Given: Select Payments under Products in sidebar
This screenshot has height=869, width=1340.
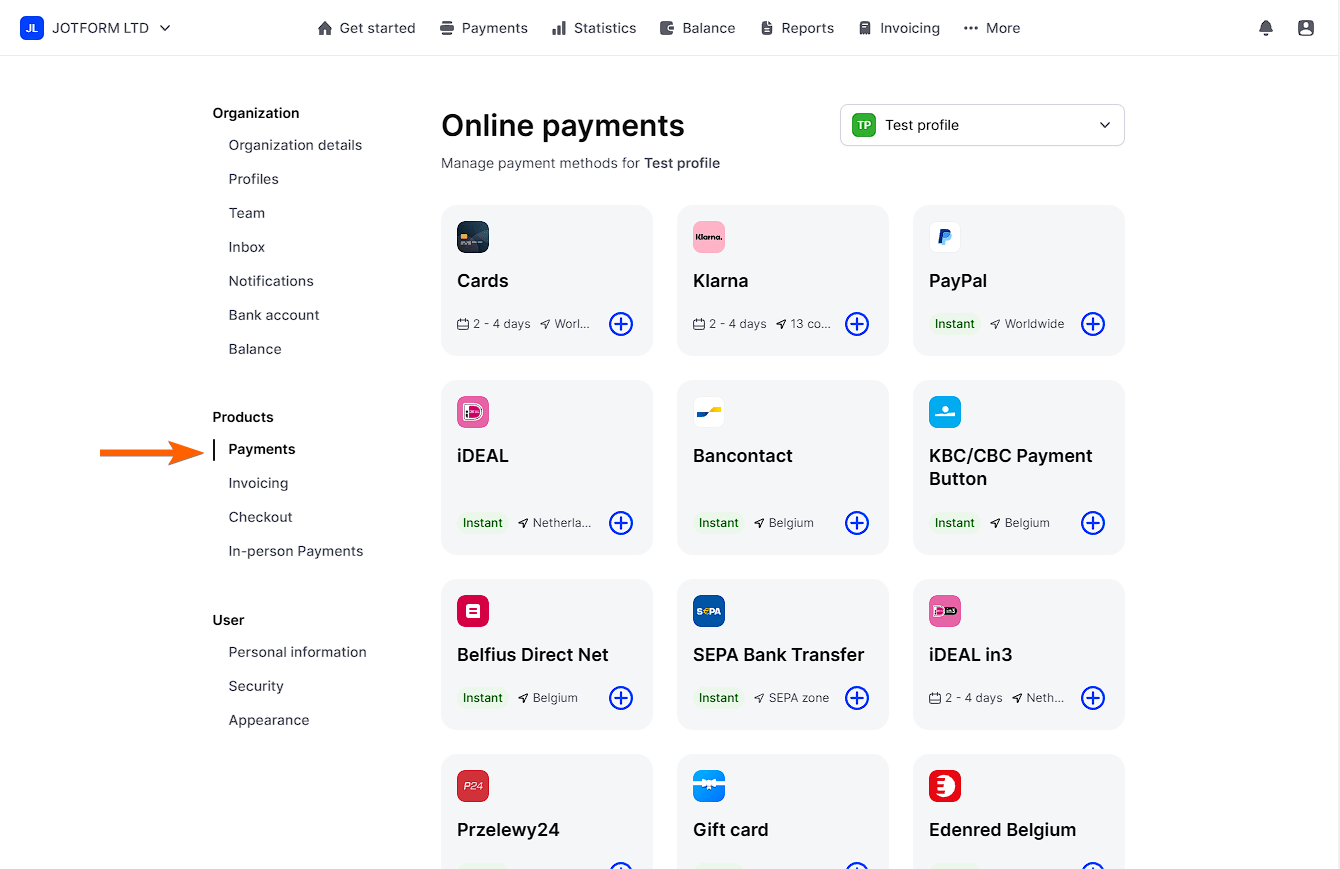Looking at the screenshot, I should (262, 449).
